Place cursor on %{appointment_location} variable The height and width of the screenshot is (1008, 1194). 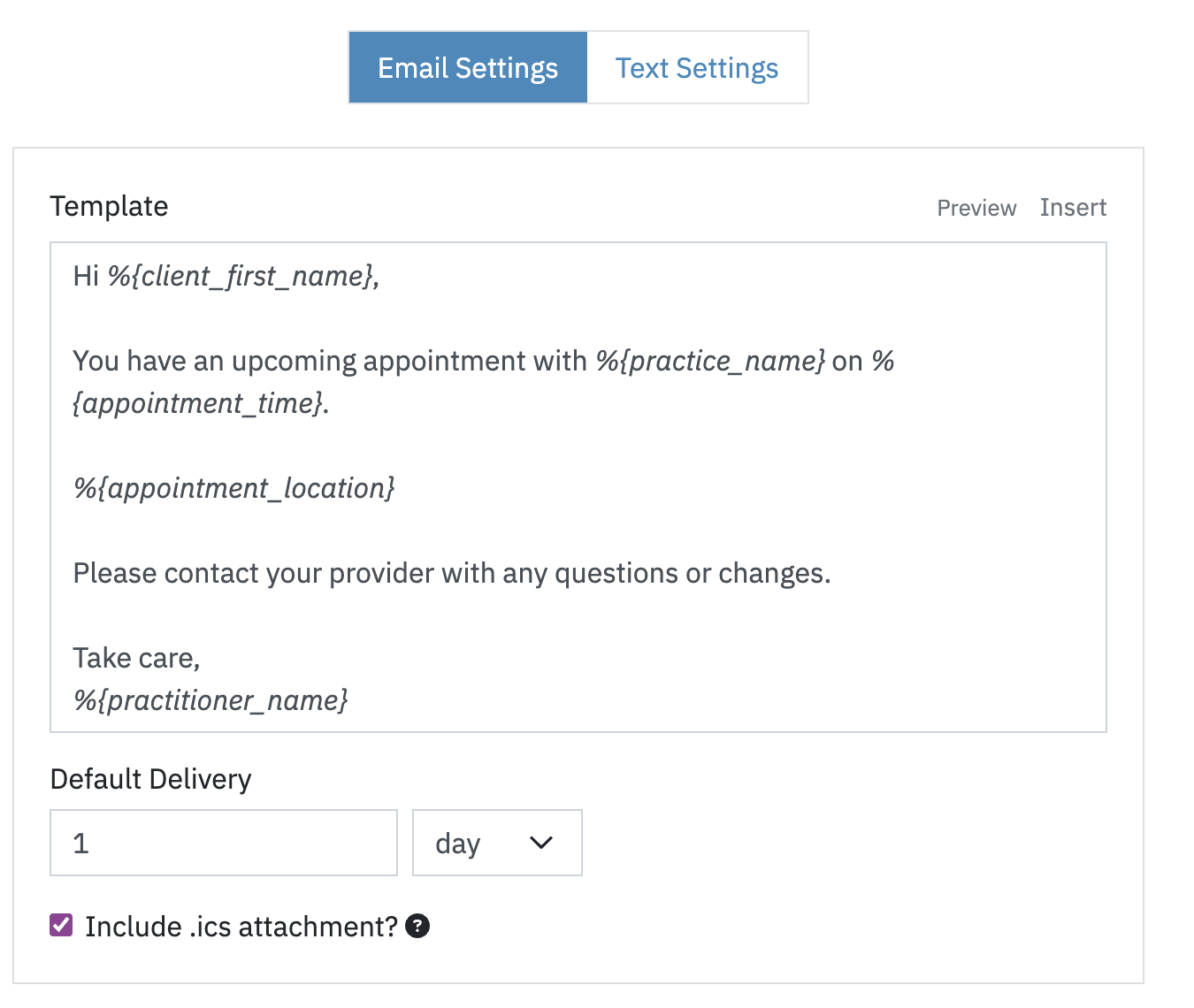[234, 488]
